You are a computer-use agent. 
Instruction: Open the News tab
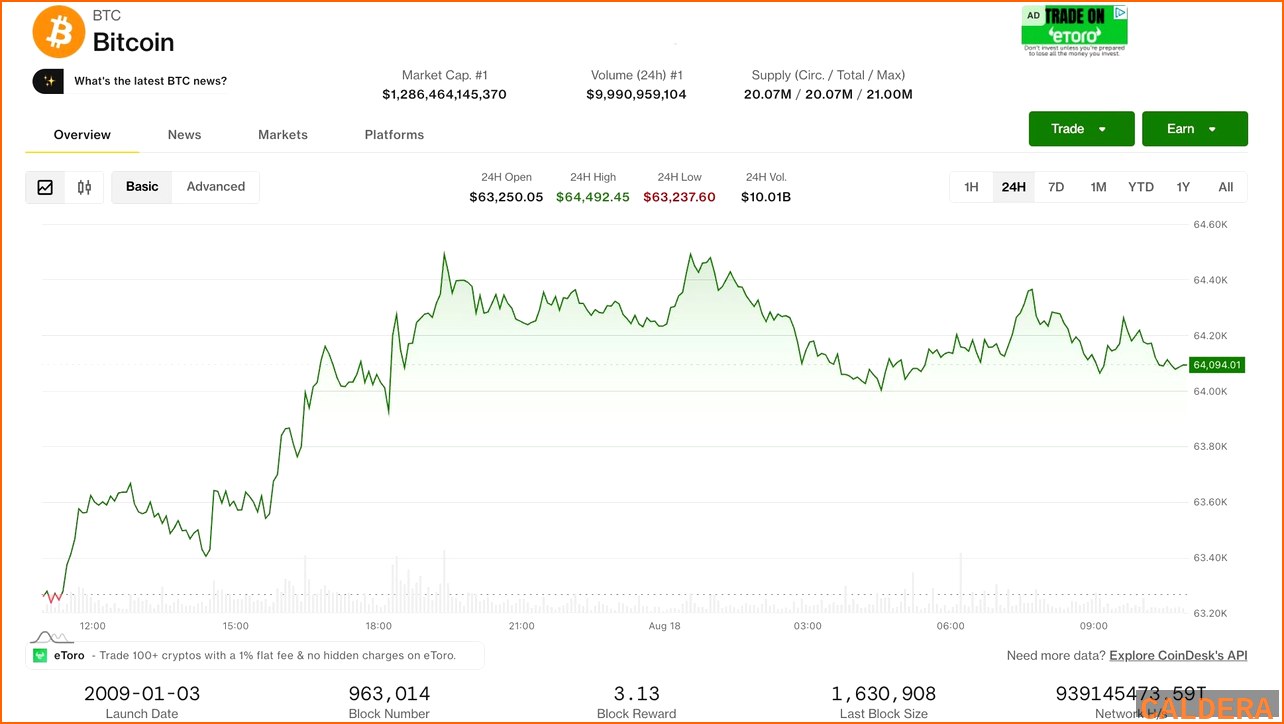[x=184, y=135]
